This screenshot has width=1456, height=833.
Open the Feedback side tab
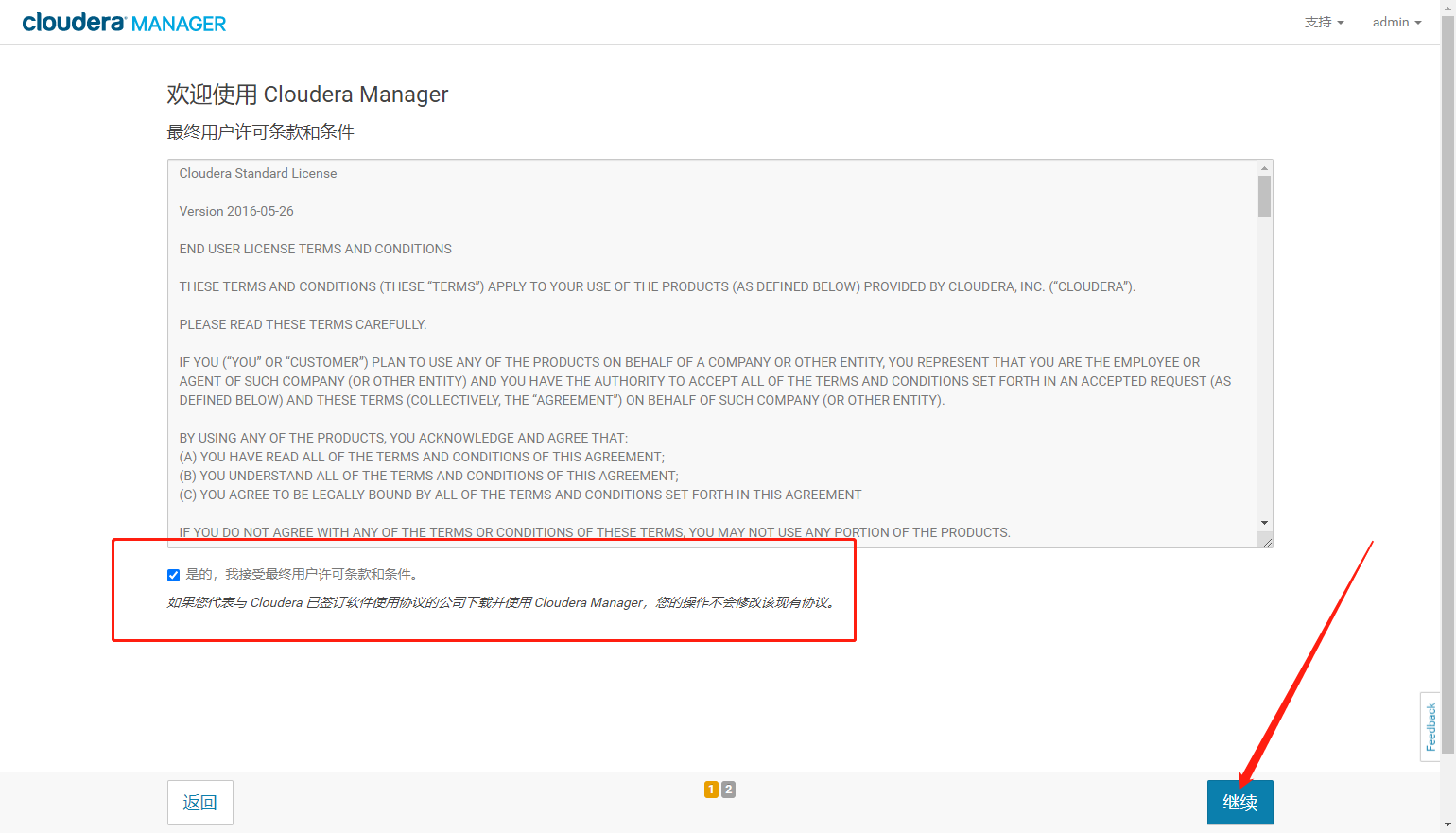tap(1430, 726)
